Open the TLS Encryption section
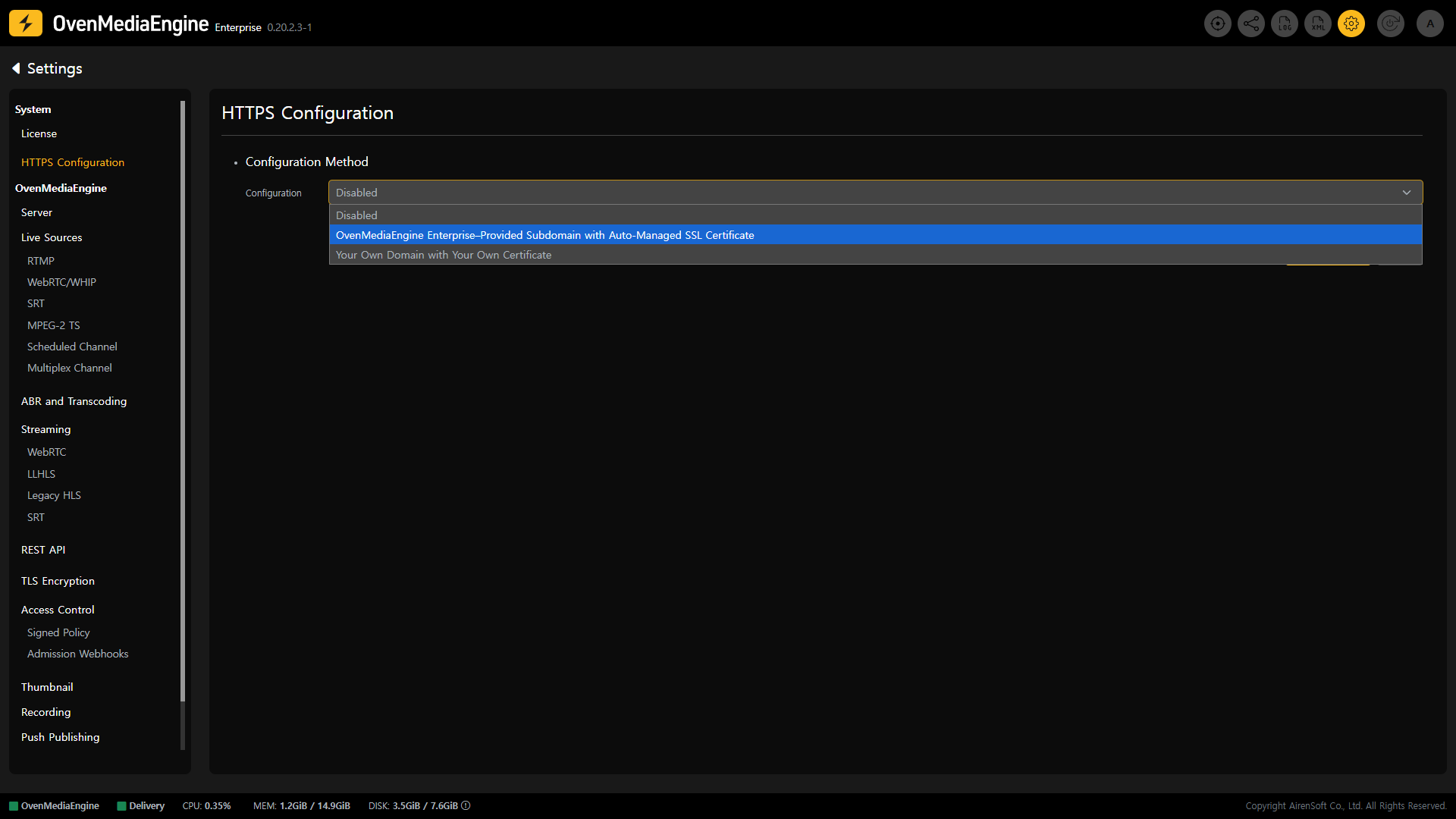1456x819 pixels. [x=58, y=581]
